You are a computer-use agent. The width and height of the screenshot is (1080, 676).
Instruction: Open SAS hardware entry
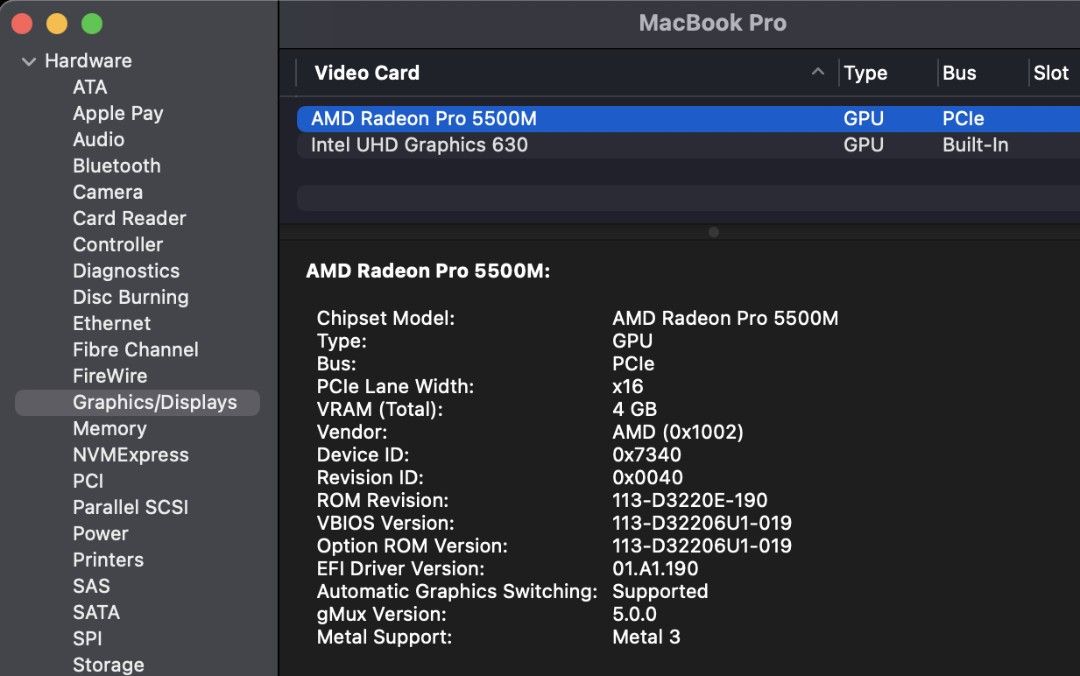(x=92, y=586)
